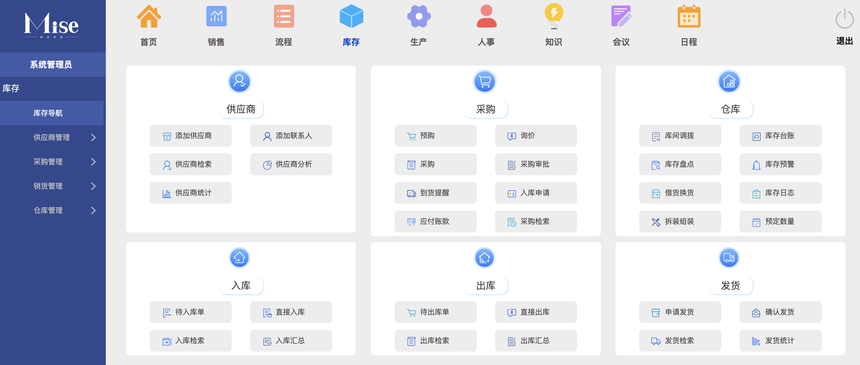Open the 生产 production gear icon
This screenshot has width=860, height=365.
pos(418,16)
